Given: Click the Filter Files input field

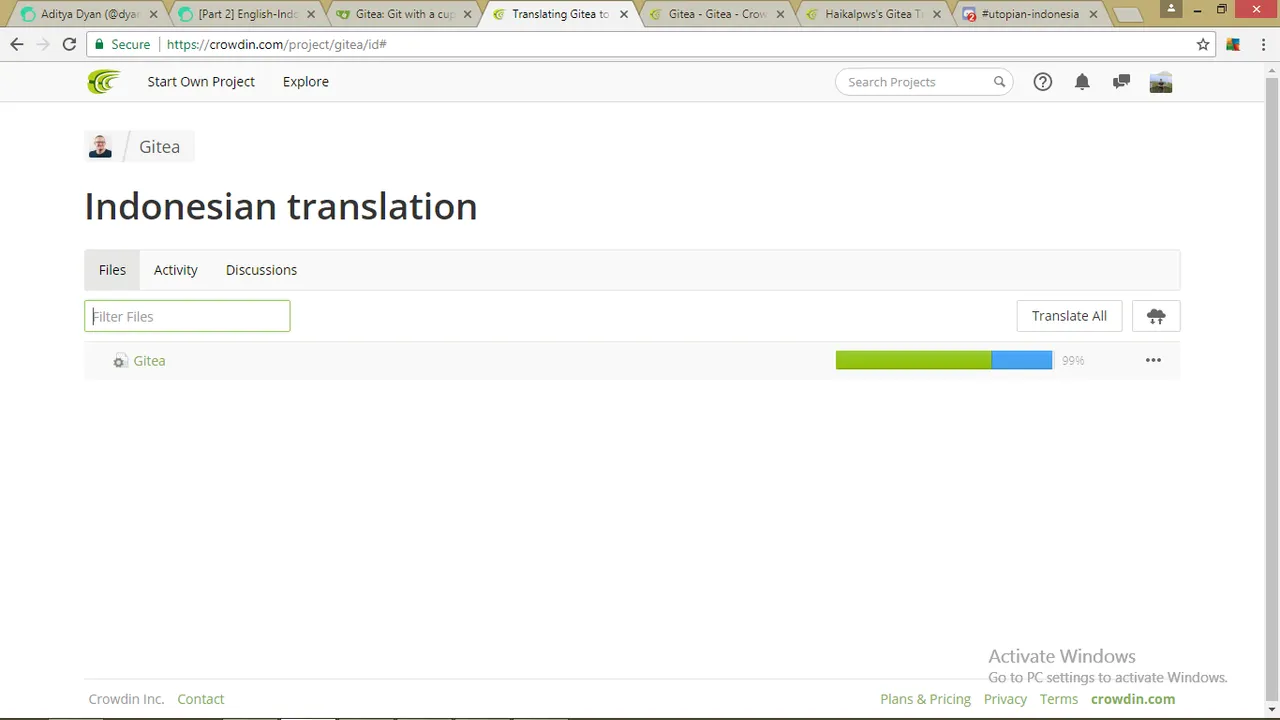Looking at the screenshot, I should click(x=187, y=316).
